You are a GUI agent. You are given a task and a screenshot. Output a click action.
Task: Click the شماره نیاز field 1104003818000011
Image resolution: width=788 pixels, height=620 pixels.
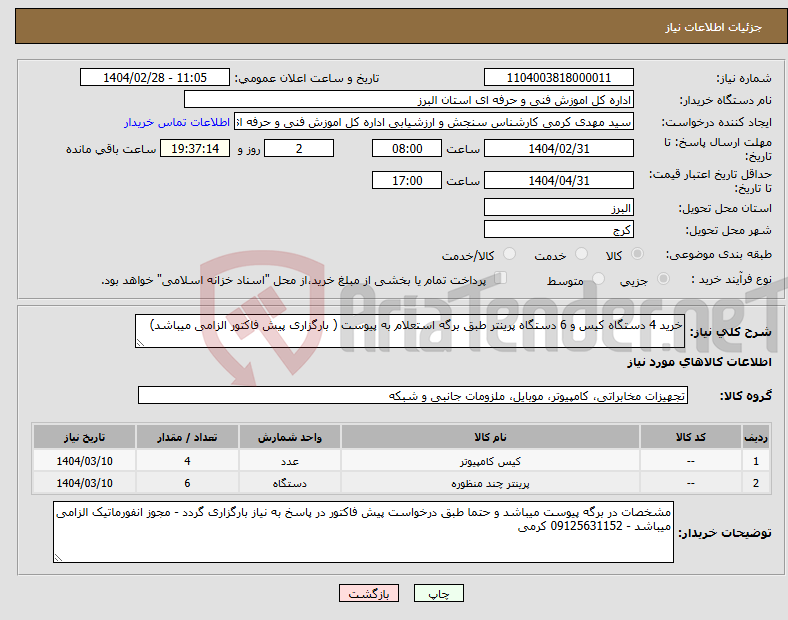558,77
